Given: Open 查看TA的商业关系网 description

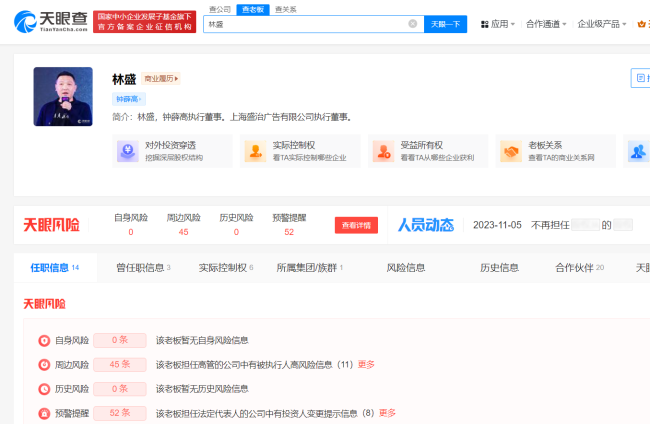Looking at the screenshot, I should coord(561,157).
